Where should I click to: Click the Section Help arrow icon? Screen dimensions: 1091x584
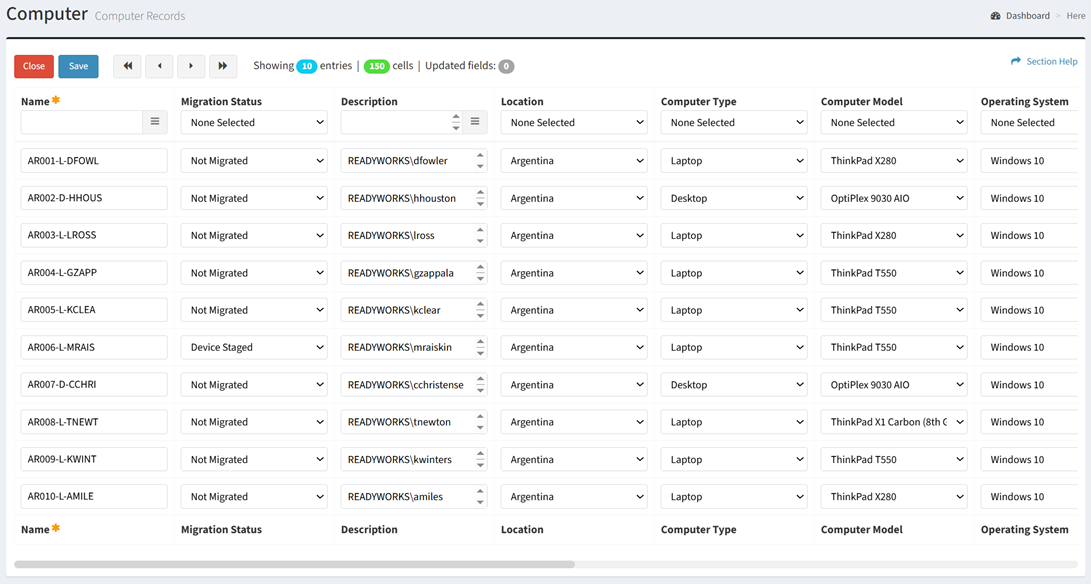coord(1016,61)
